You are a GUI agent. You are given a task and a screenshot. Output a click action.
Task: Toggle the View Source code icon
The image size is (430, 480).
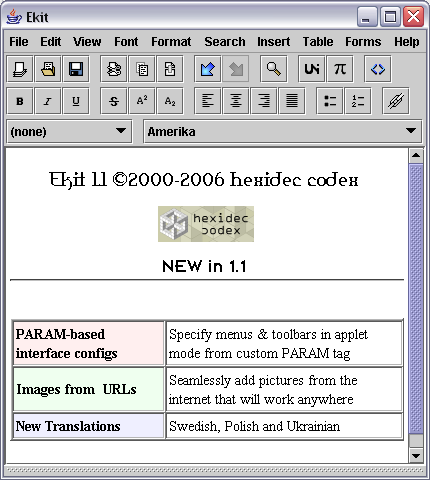[378, 69]
